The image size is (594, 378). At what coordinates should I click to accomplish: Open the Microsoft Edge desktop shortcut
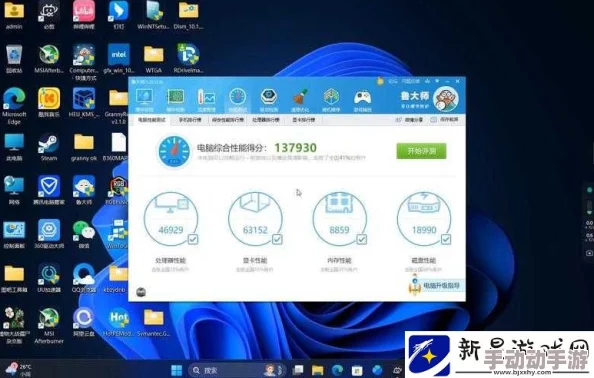(x=14, y=106)
